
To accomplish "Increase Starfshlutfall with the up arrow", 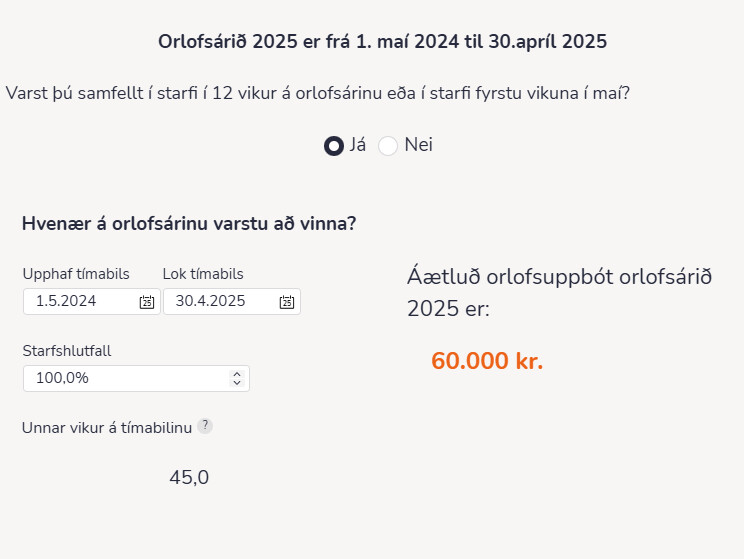I will click(x=237, y=374).
